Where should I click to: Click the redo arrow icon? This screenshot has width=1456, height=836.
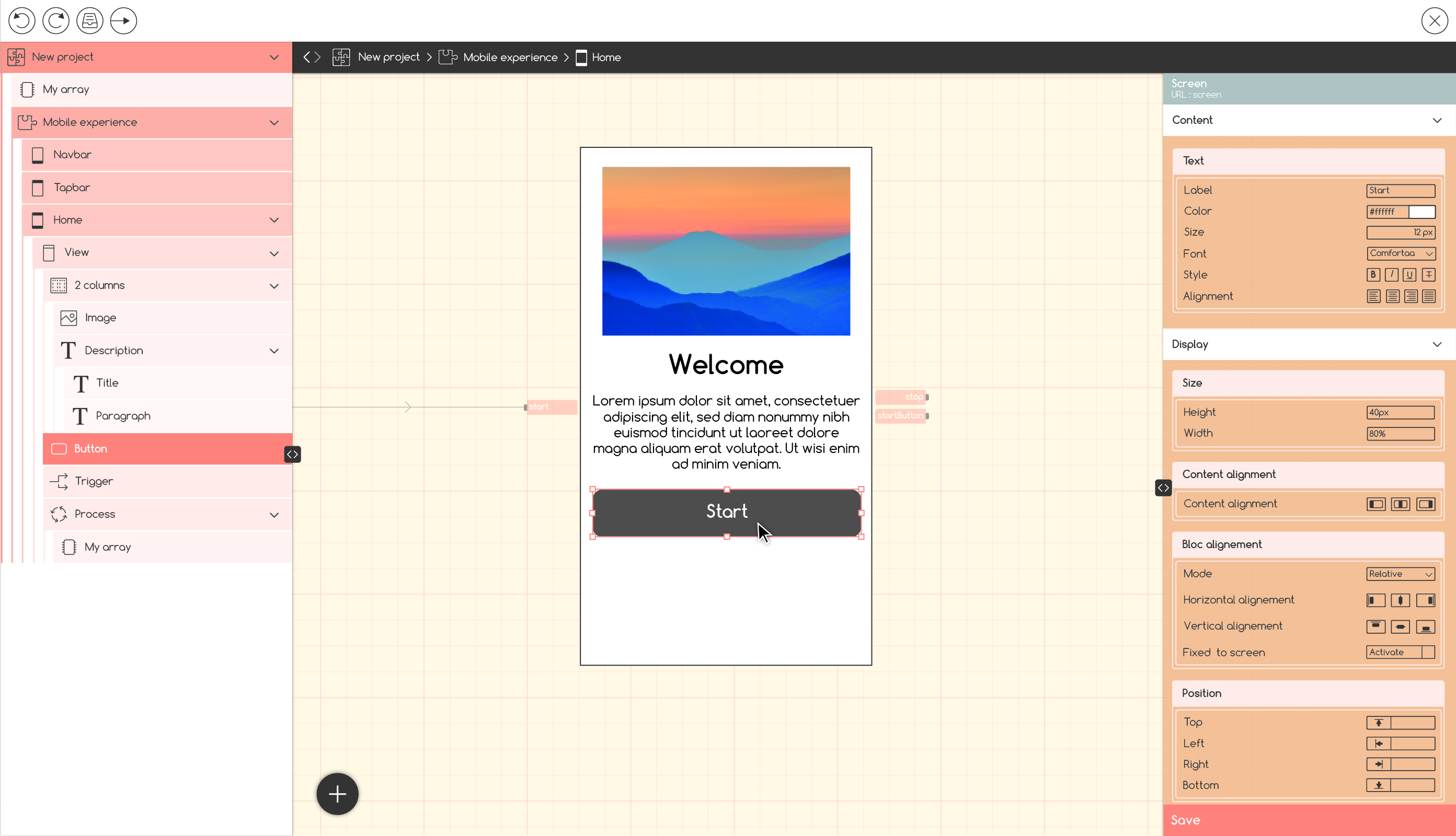56,21
